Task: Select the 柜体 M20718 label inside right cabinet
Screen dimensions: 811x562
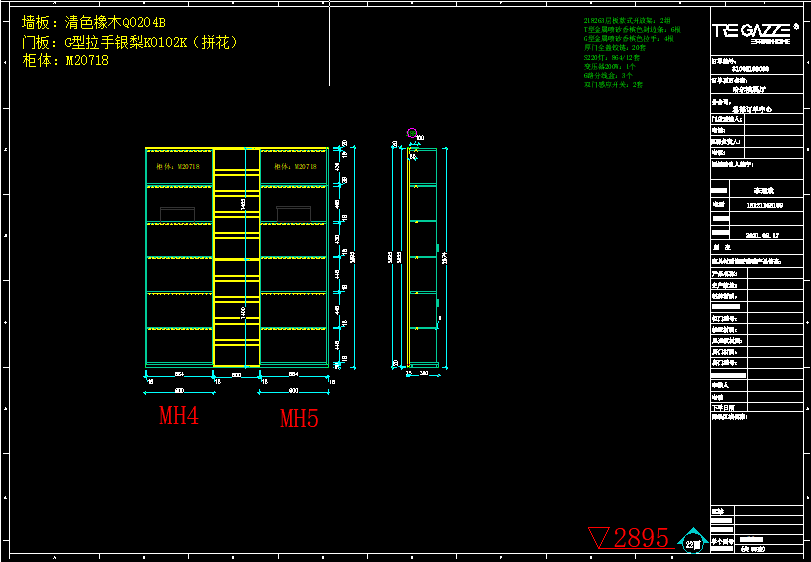Action: (x=295, y=167)
